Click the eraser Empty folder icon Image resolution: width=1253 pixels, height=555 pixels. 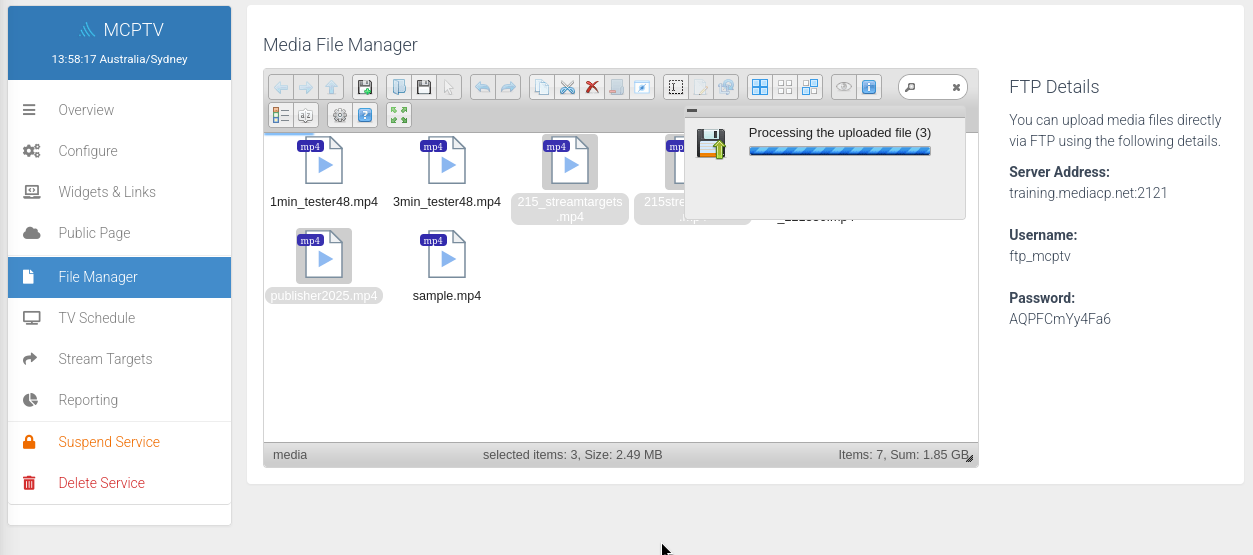click(617, 87)
